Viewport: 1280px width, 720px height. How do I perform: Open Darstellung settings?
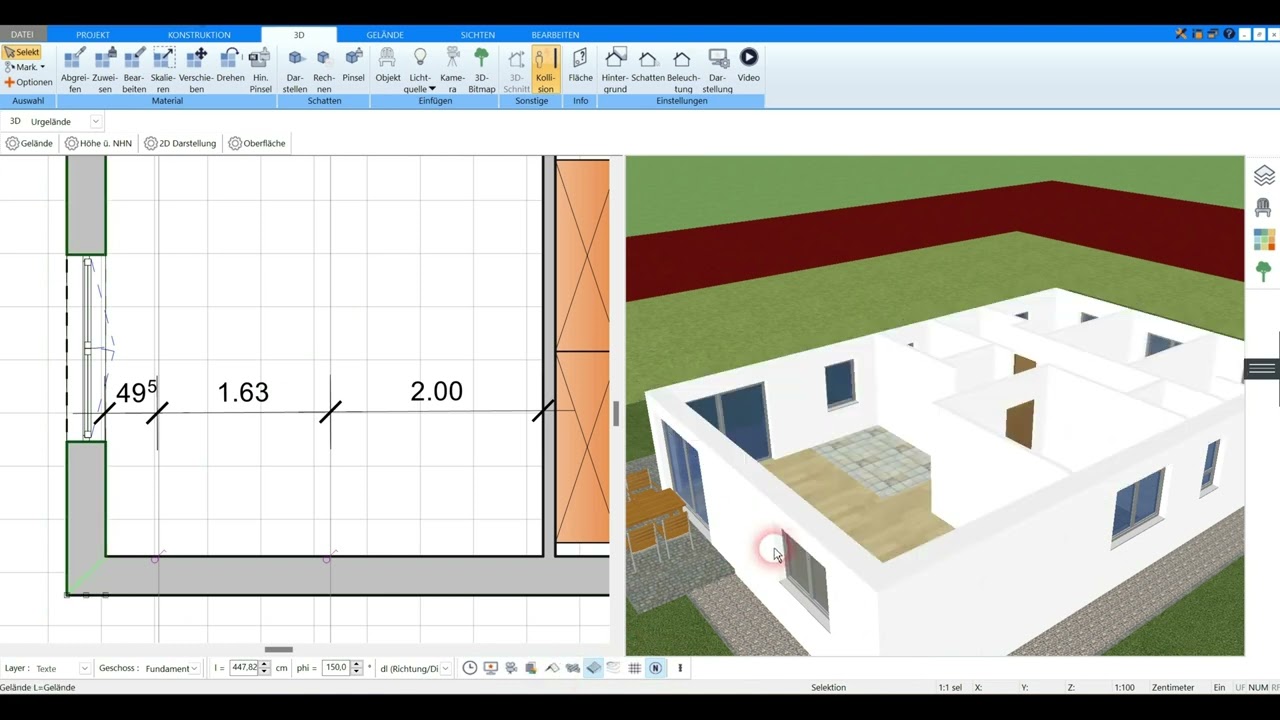(718, 70)
